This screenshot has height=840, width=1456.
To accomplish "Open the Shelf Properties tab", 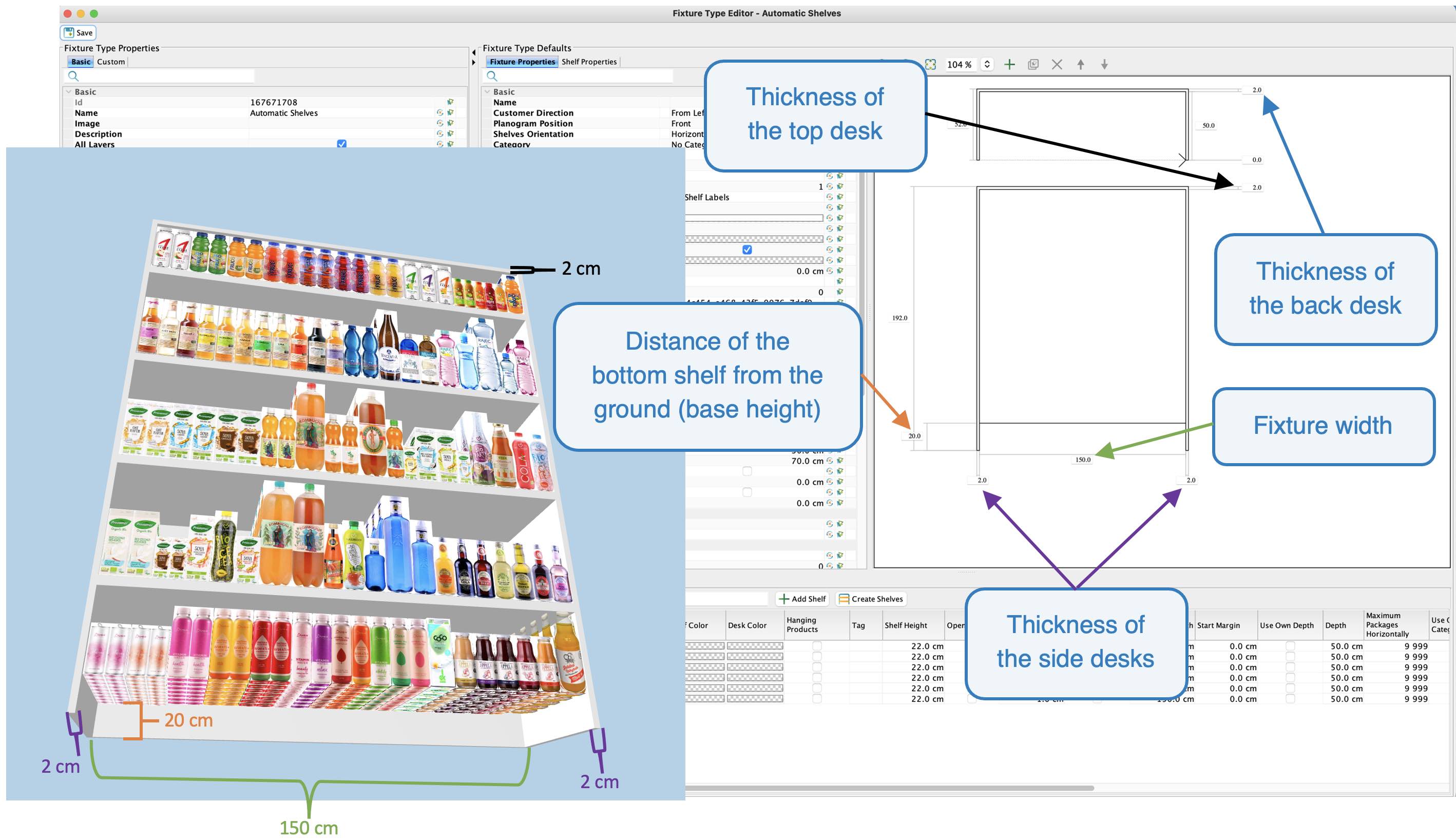I will [589, 62].
